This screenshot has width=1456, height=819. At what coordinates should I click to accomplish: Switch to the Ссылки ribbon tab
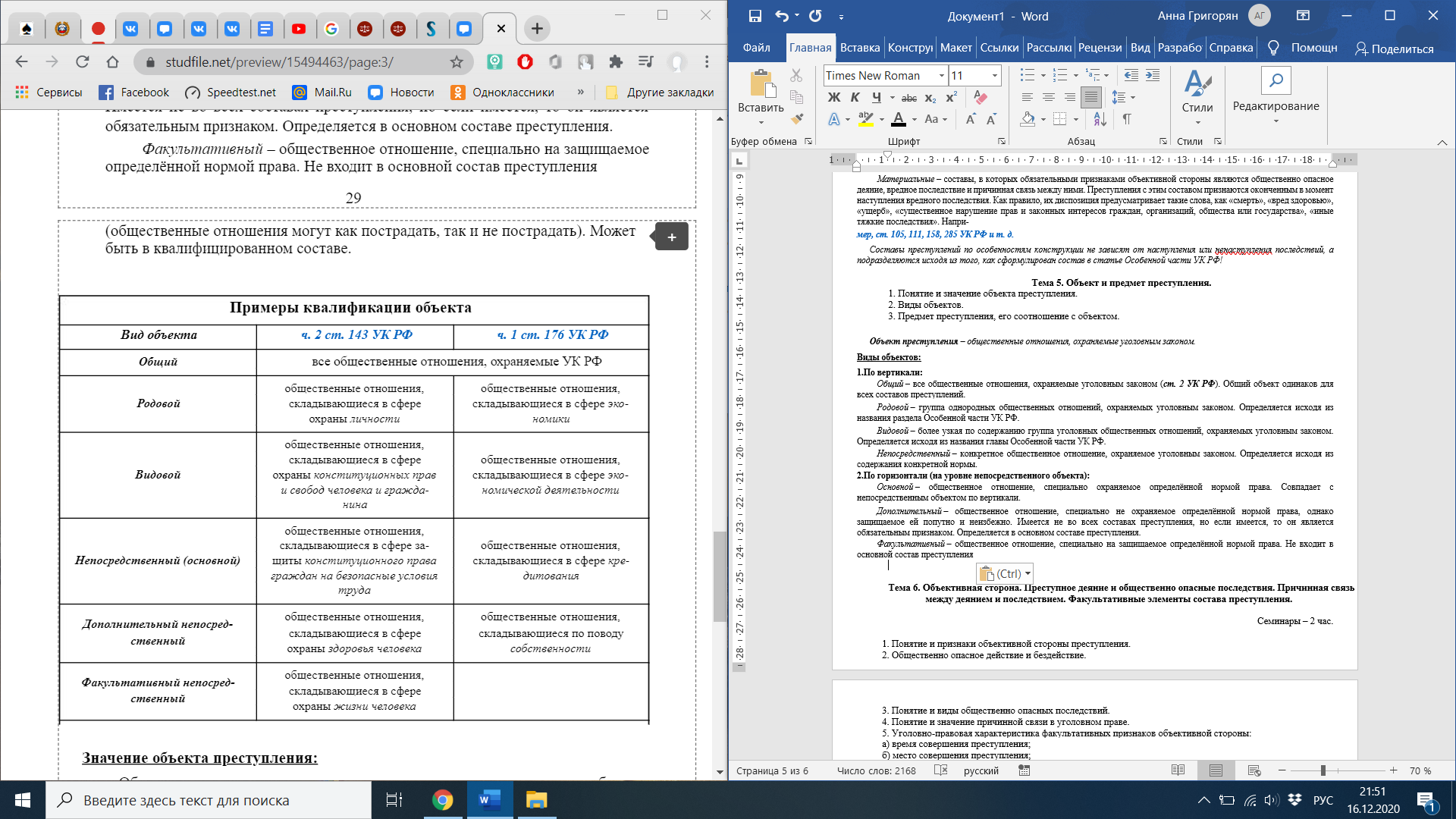click(x=999, y=48)
